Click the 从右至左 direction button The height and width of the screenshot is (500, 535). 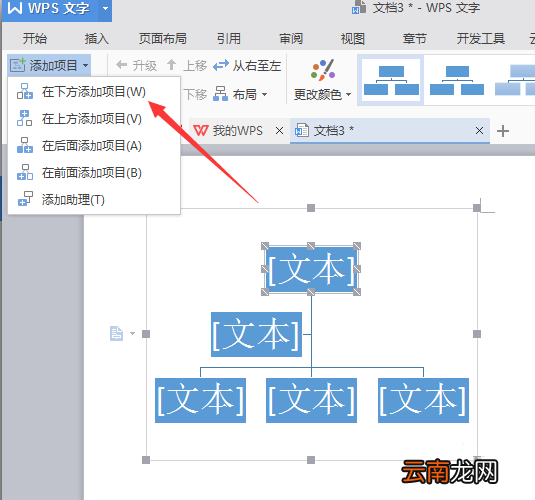(x=247, y=65)
